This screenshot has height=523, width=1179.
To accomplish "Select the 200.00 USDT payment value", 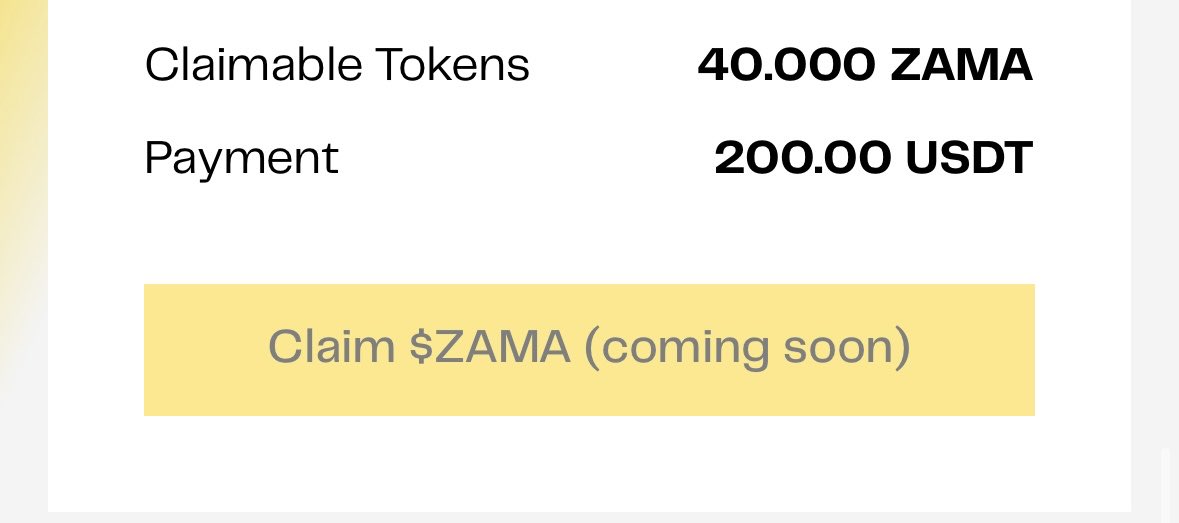I will (x=873, y=159).
